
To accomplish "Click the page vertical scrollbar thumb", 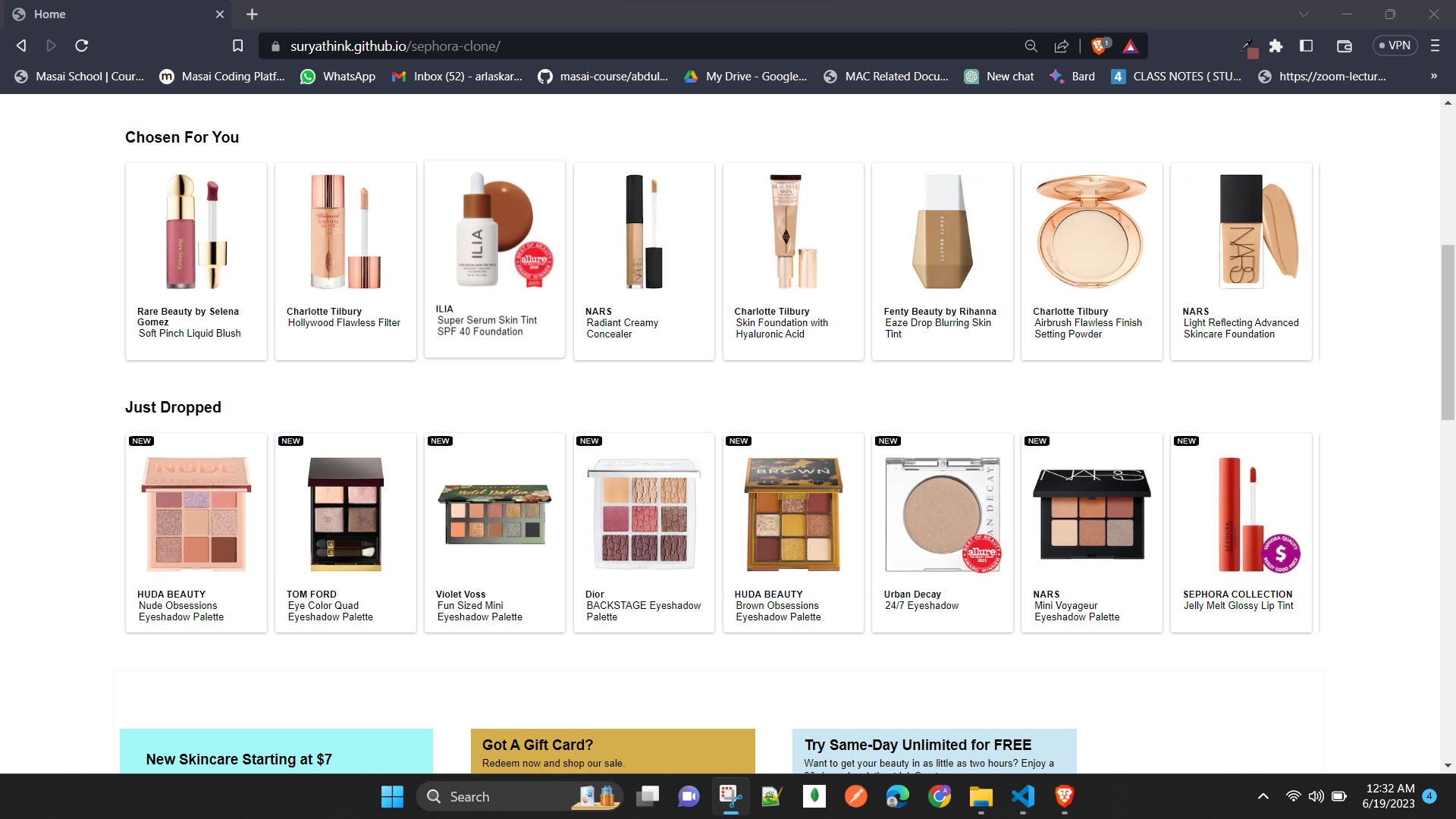I will point(1448,331).
